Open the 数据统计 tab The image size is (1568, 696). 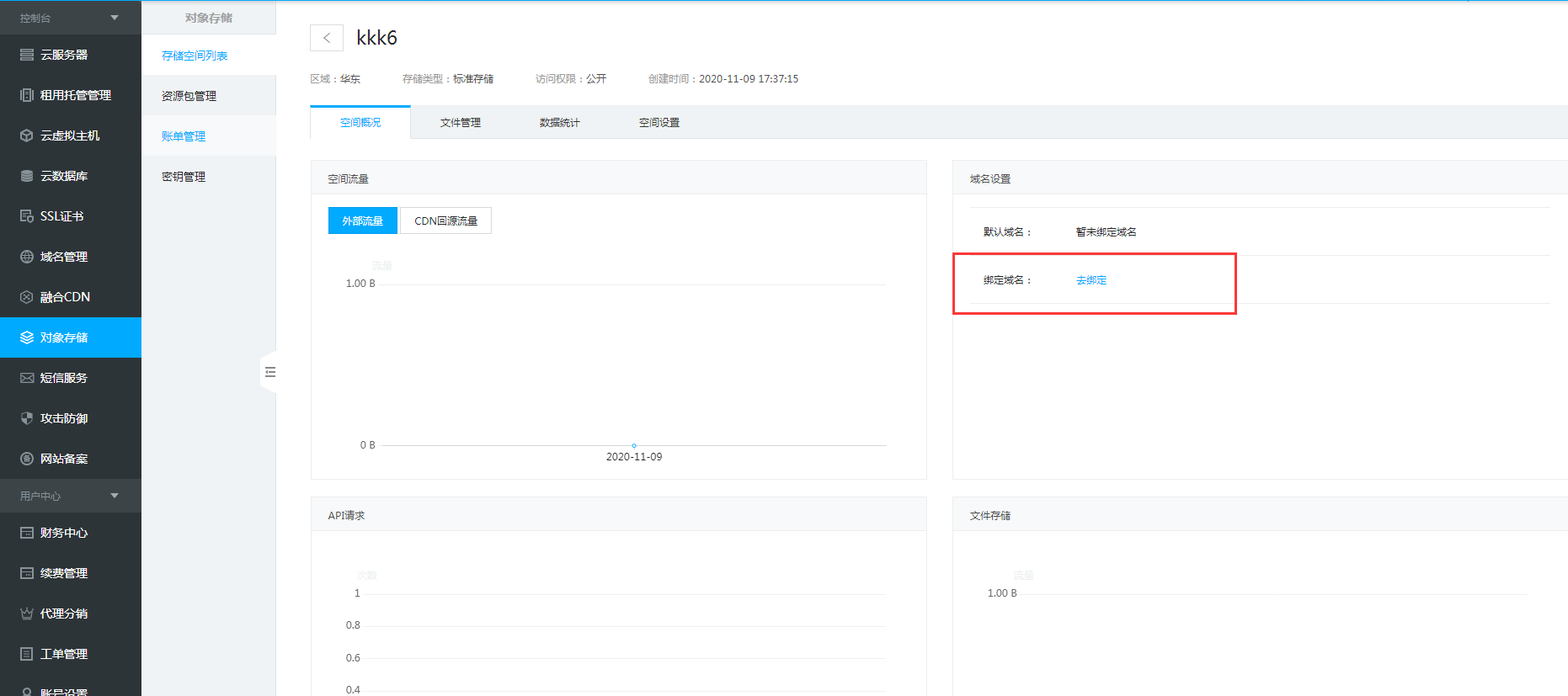559,123
